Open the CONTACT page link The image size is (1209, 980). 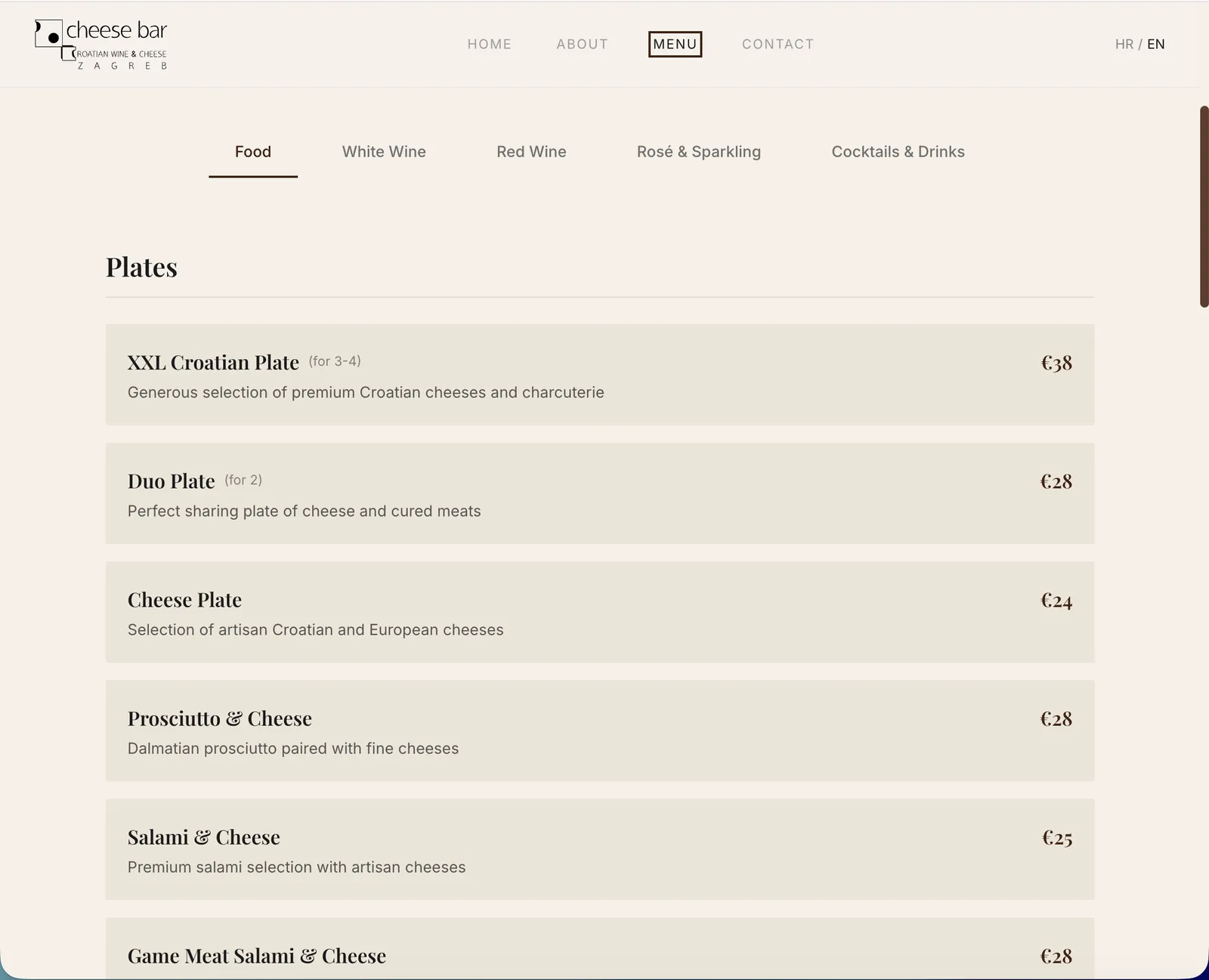(x=778, y=45)
